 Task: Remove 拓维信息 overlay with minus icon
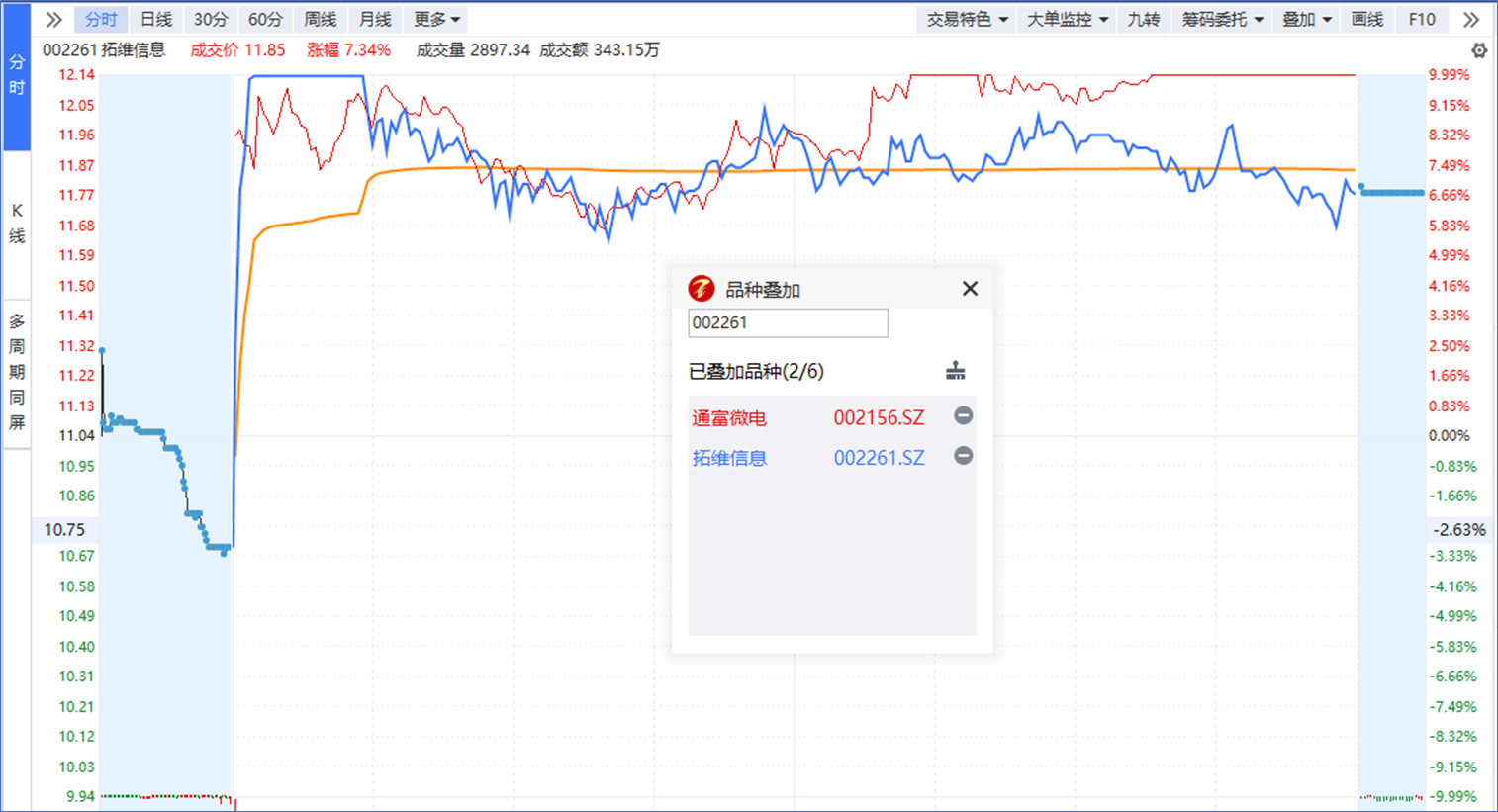[963, 456]
